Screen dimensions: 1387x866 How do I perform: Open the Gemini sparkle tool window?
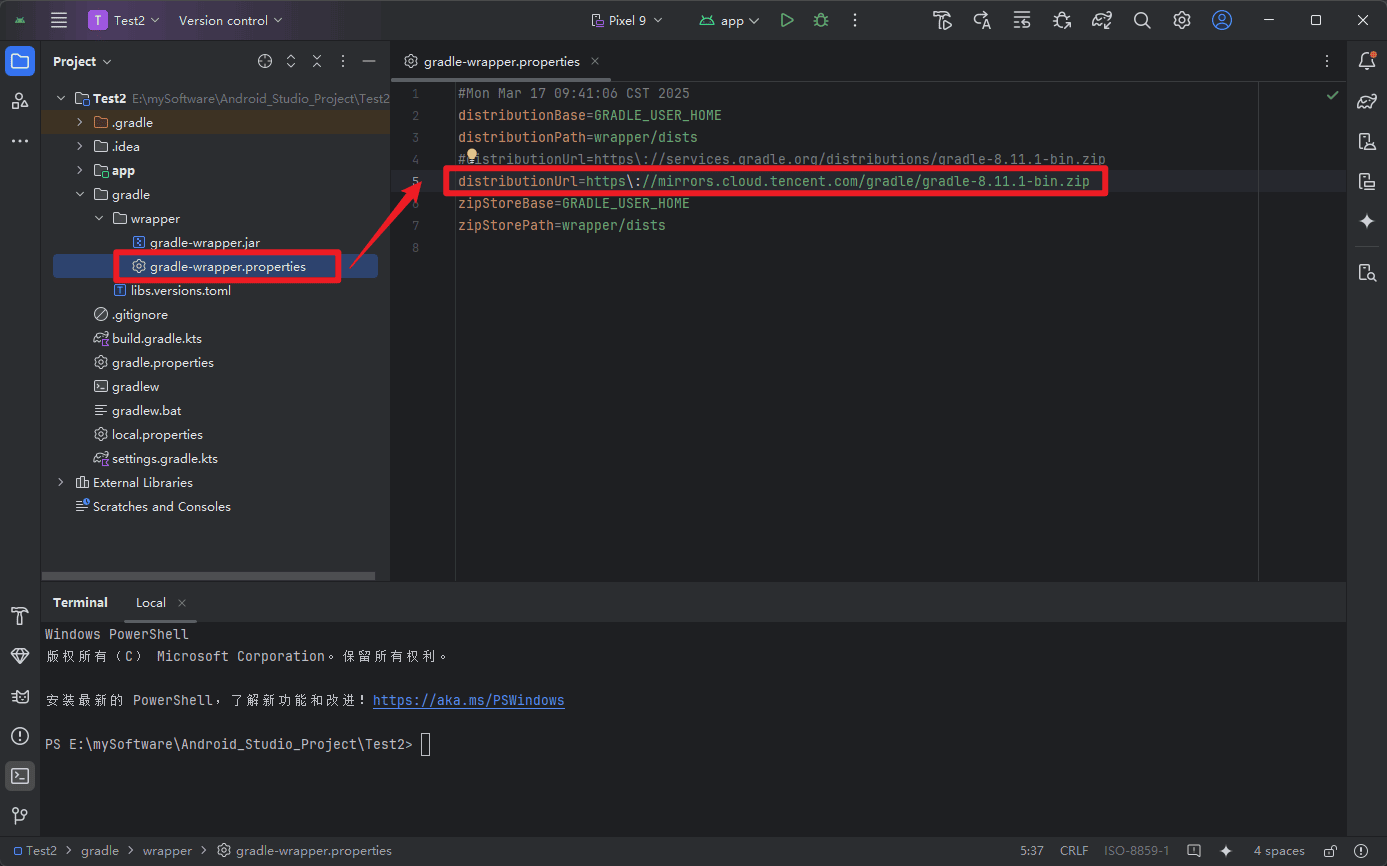pyautogui.click(x=1367, y=221)
